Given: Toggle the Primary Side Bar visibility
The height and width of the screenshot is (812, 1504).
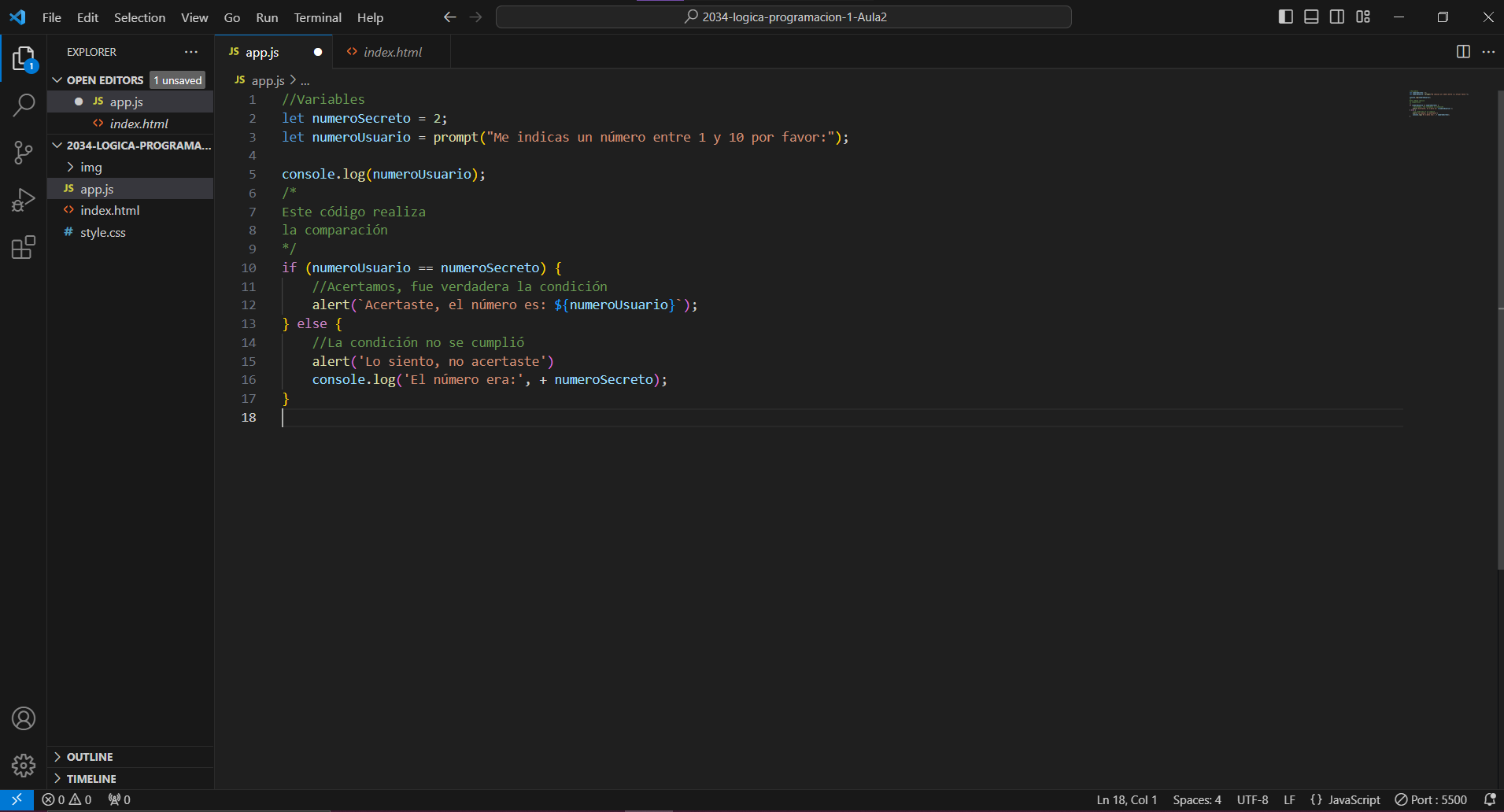Looking at the screenshot, I should [x=1286, y=17].
